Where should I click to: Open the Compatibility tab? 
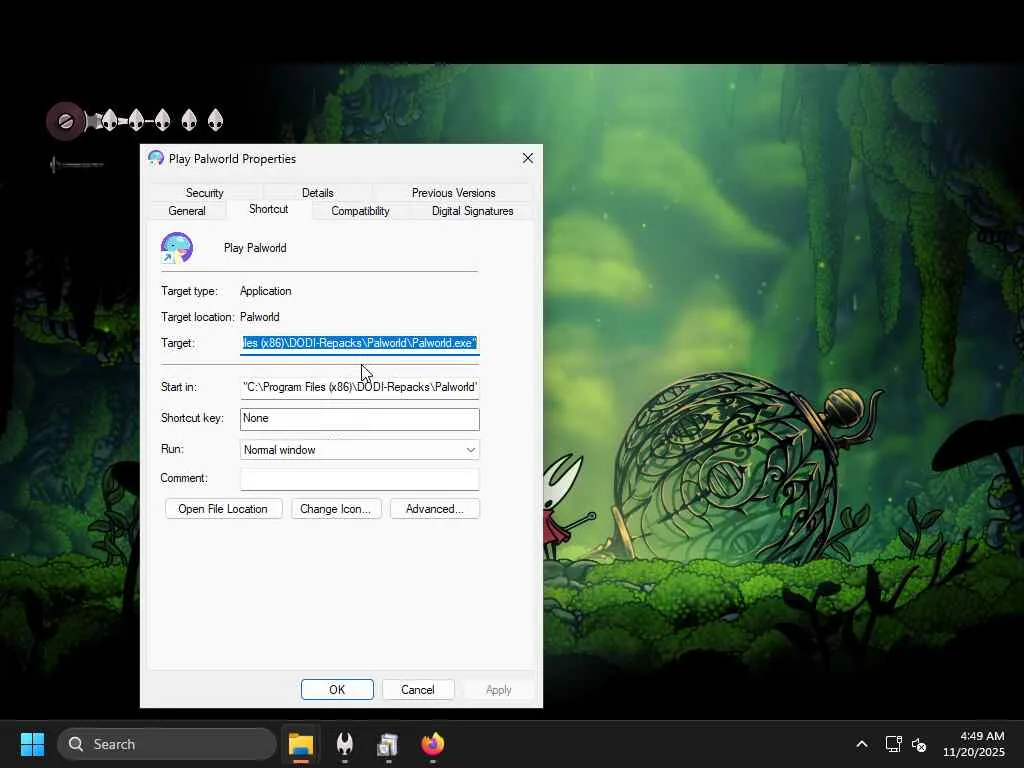(x=360, y=211)
